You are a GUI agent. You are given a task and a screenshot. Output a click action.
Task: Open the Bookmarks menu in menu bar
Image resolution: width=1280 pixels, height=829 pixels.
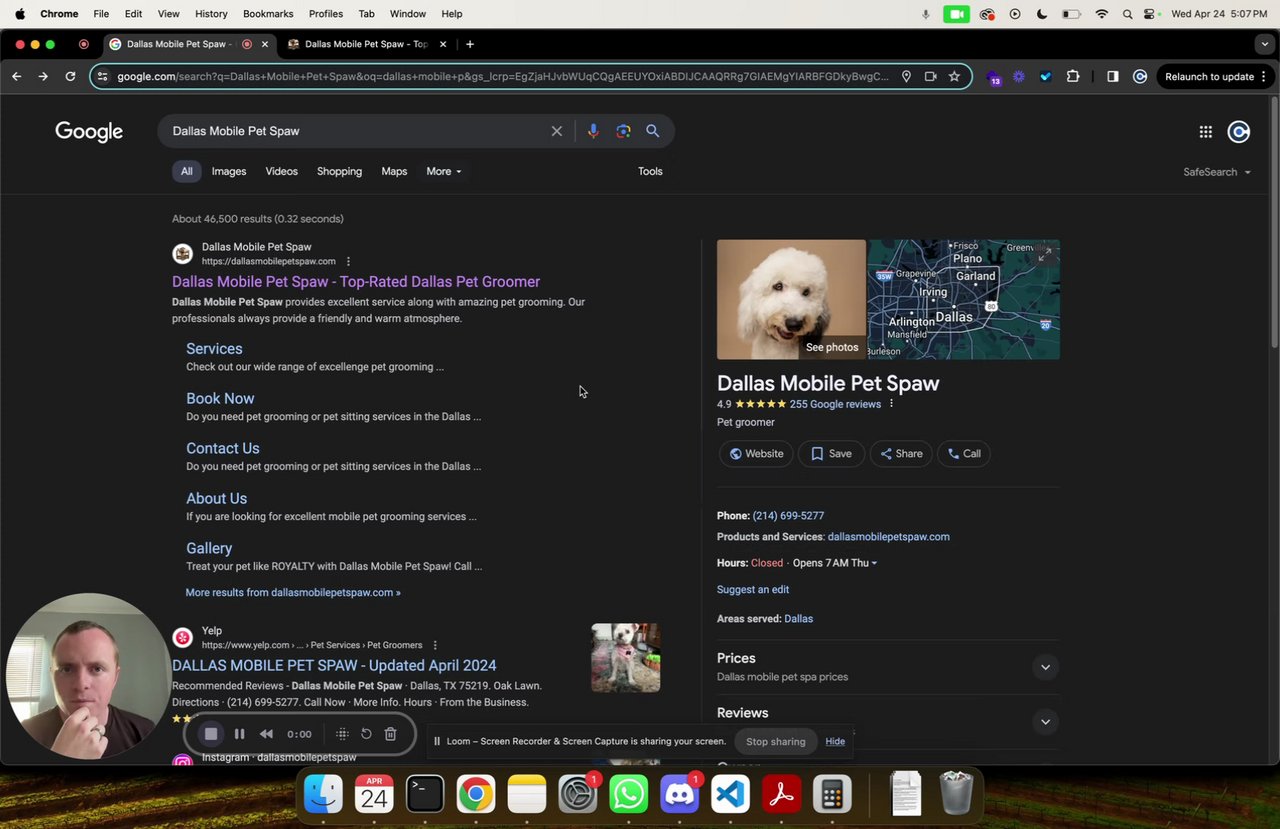click(x=268, y=14)
